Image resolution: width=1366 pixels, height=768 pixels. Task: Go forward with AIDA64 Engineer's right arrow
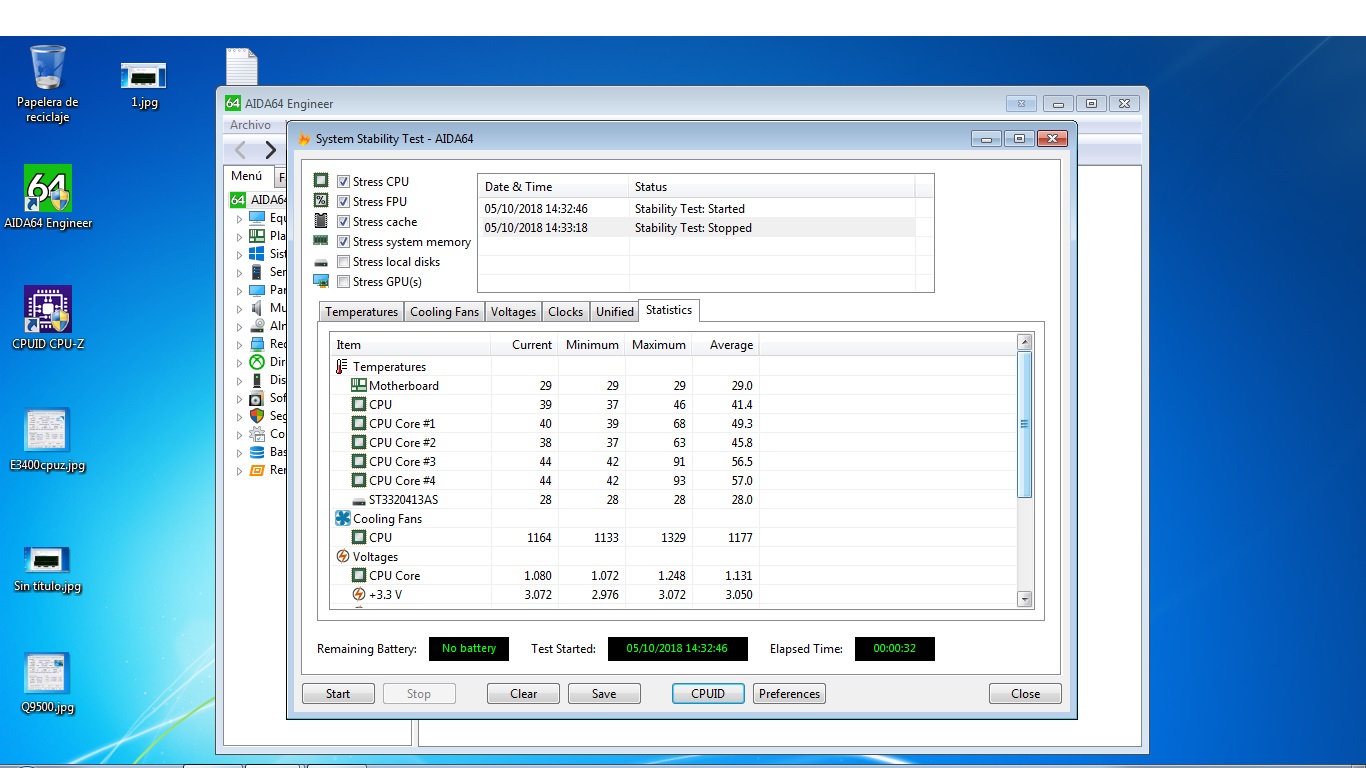point(270,151)
